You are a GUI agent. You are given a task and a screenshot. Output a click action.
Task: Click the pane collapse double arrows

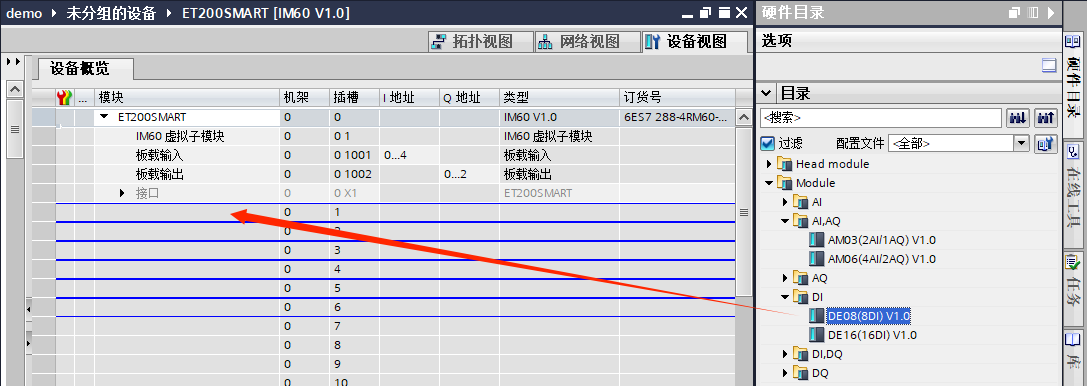point(12,62)
